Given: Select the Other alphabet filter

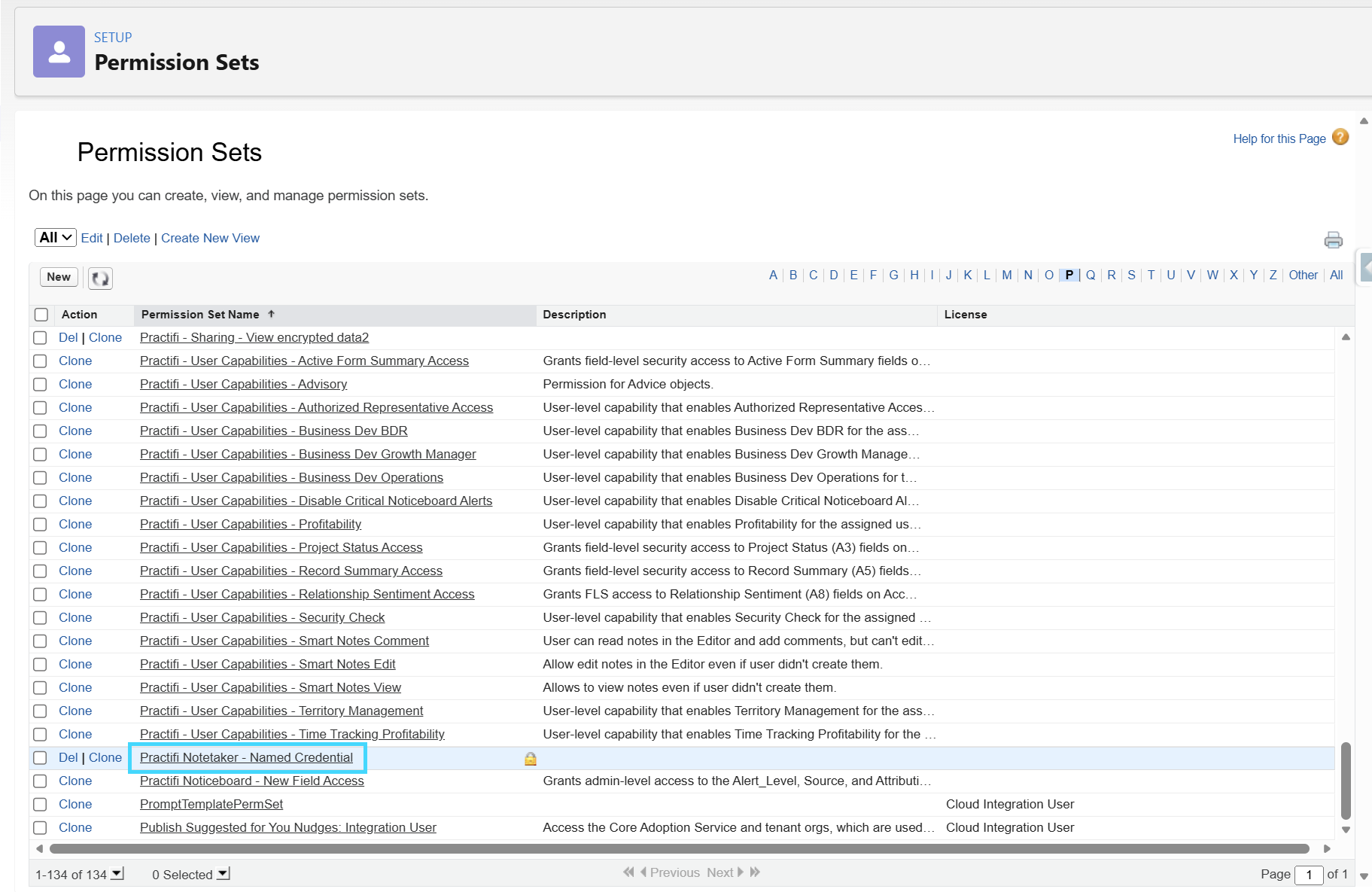Looking at the screenshot, I should point(1303,275).
